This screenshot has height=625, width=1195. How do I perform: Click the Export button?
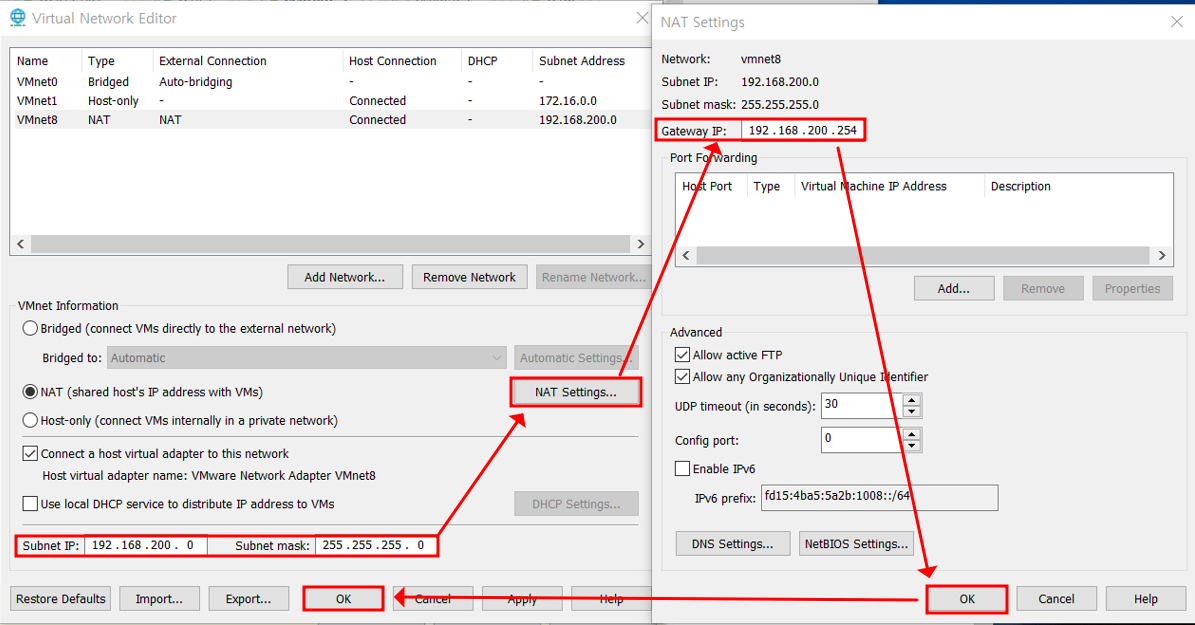click(248, 599)
